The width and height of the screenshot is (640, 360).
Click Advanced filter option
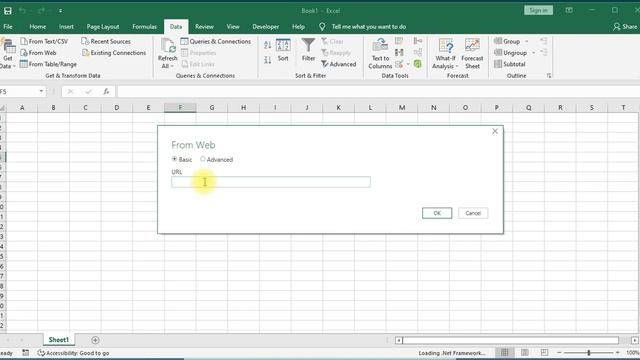coord(338,64)
